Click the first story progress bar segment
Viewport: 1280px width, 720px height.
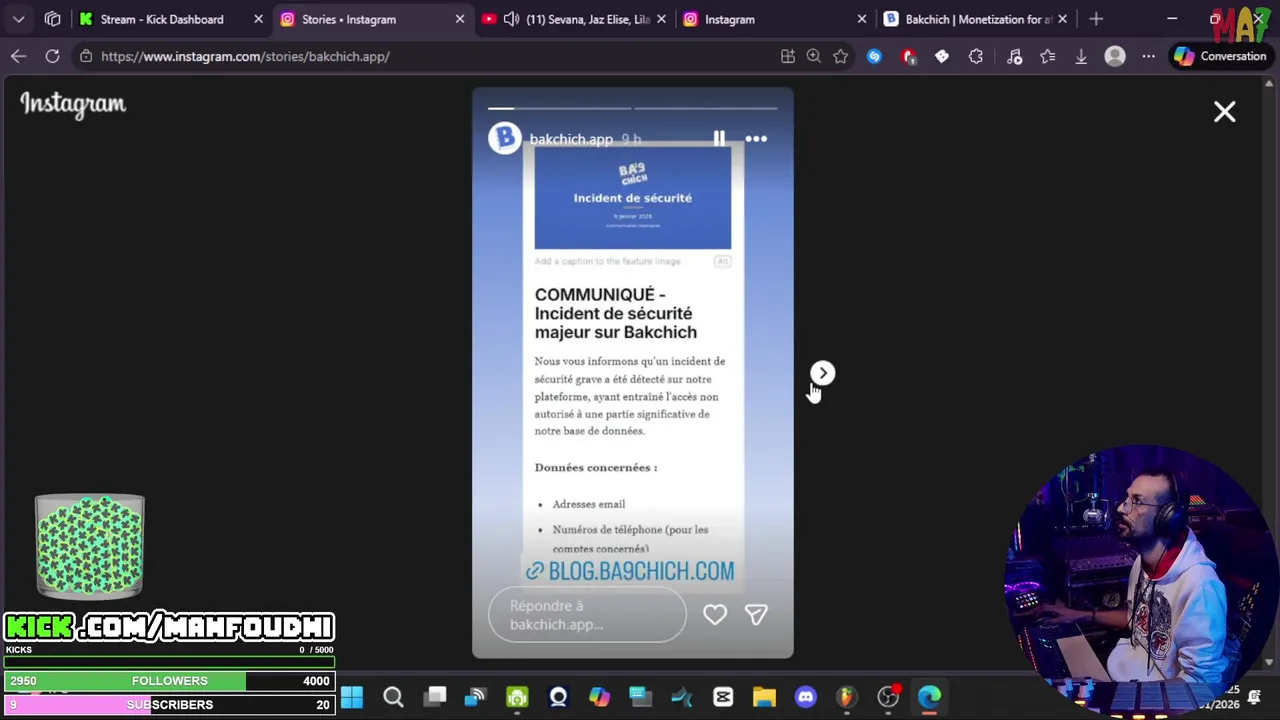point(560,108)
